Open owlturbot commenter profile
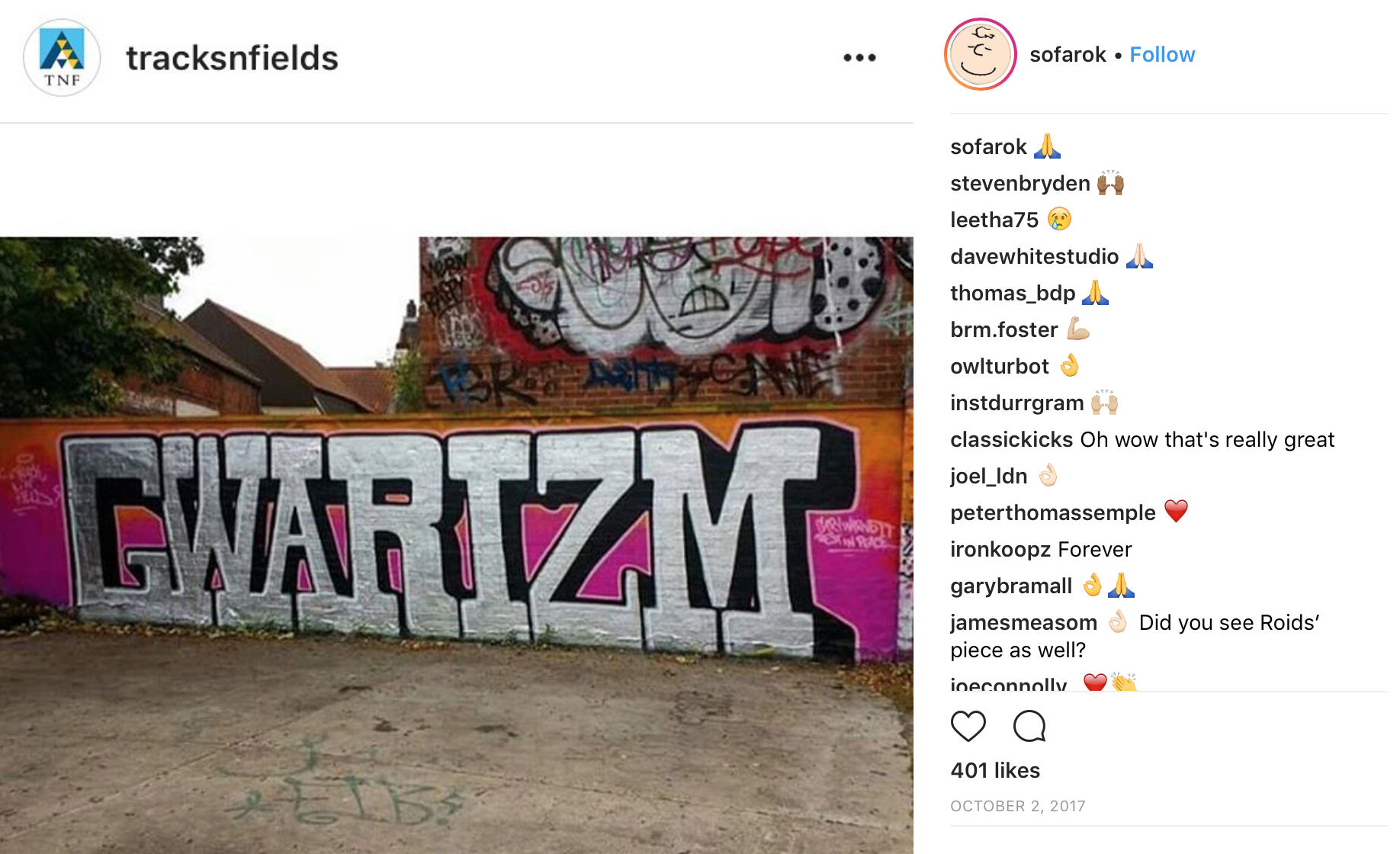The height and width of the screenshot is (854, 1400). coord(1000,367)
